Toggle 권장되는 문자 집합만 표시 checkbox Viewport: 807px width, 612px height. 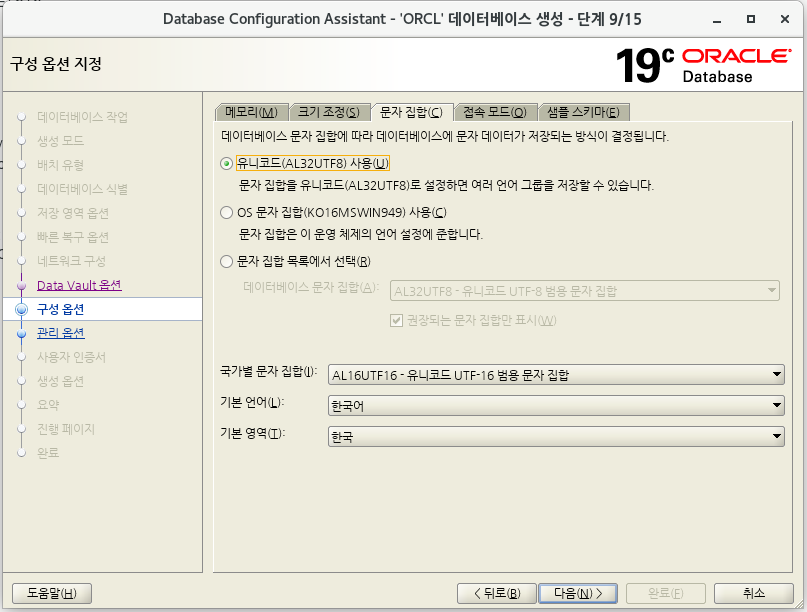(x=396, y=321)
